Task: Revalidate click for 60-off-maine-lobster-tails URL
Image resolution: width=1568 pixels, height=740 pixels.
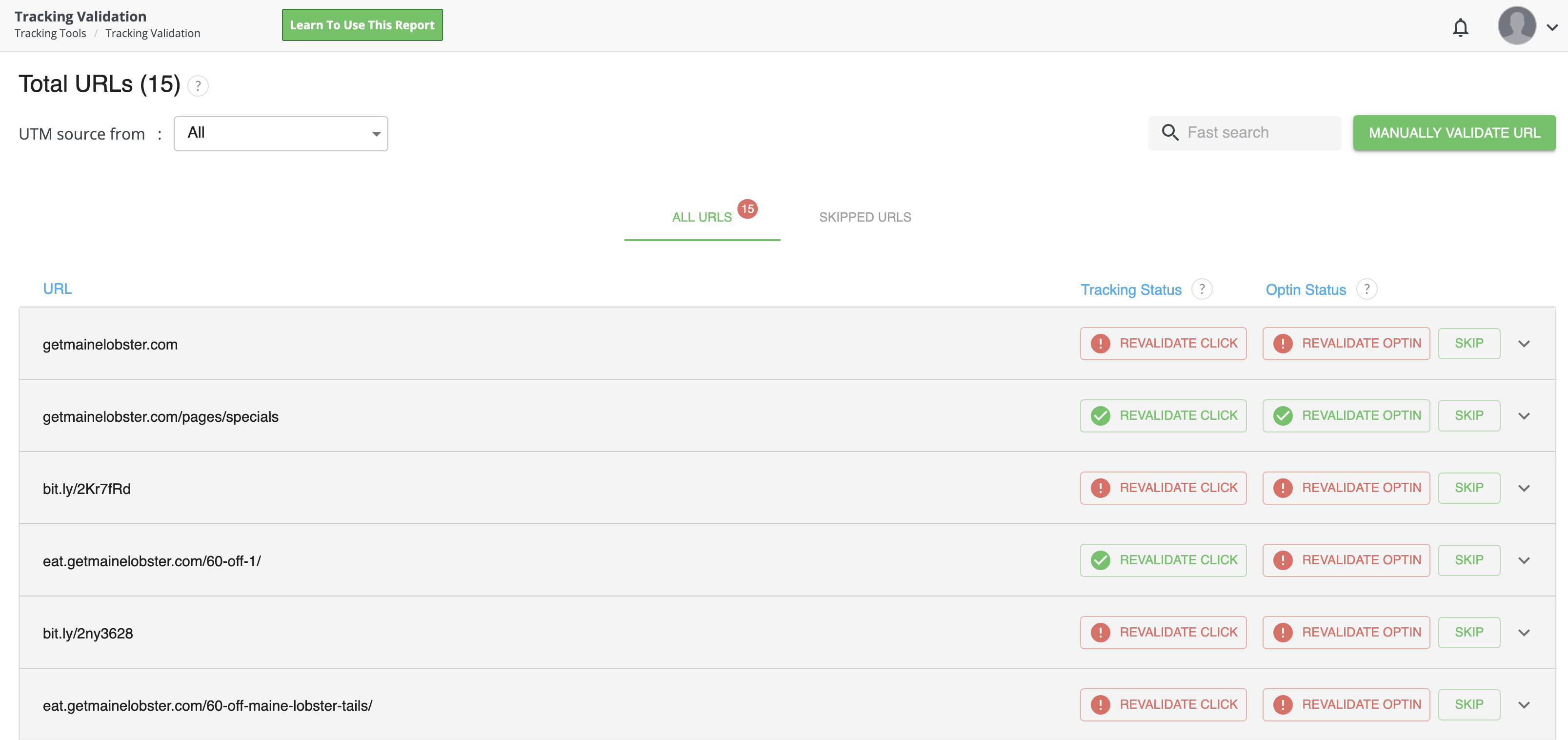Action: 1163,705
